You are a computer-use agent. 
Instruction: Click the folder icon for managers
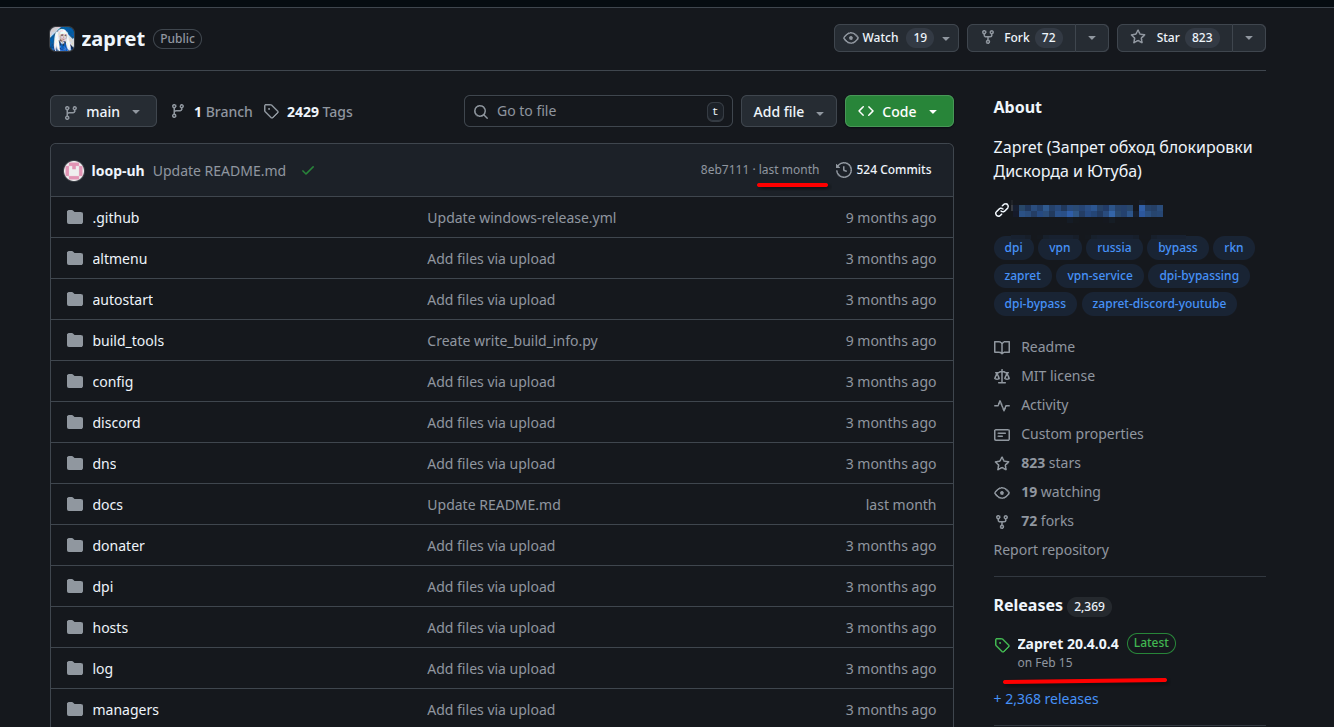tap(75, 710)
